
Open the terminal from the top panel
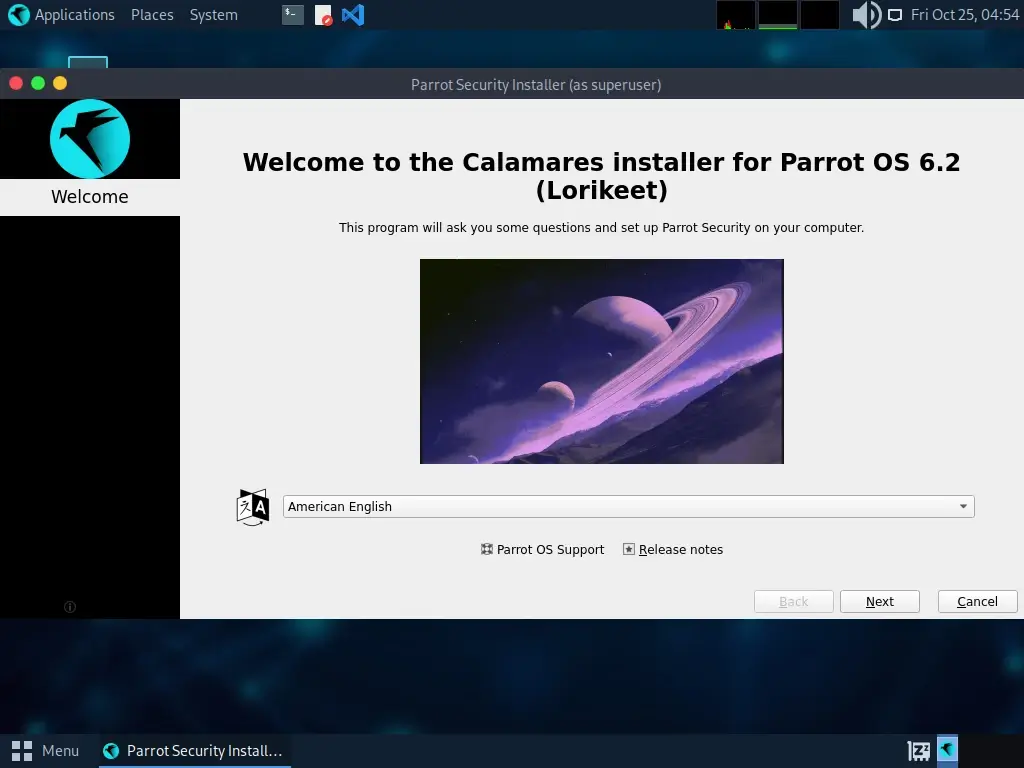pyautogui.click(x=291, y=14)
